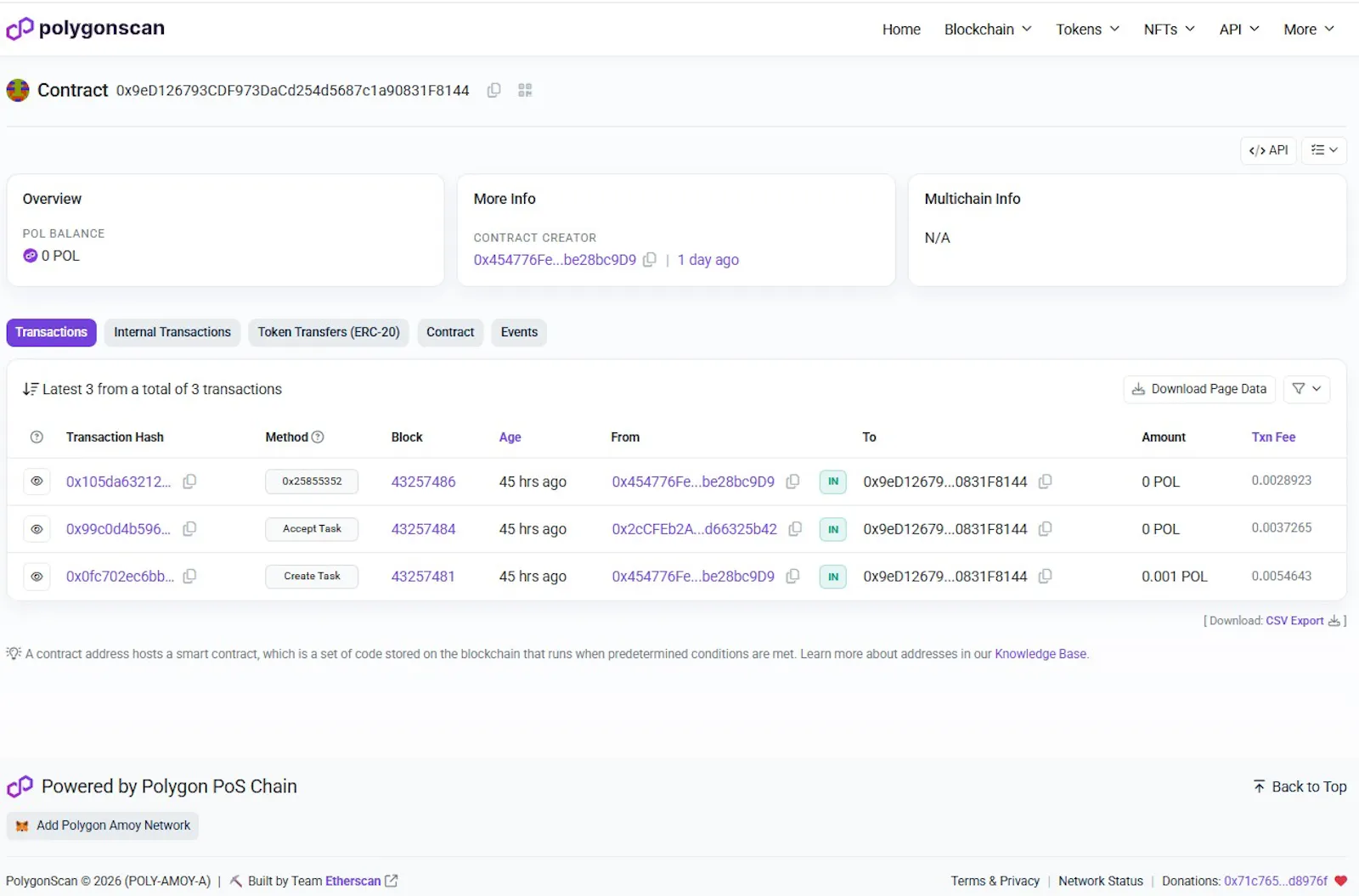Open the transactions filter dropdown
This screenshot has height=896, width=1359.
pyautogui.click(x=1306, y=389)
